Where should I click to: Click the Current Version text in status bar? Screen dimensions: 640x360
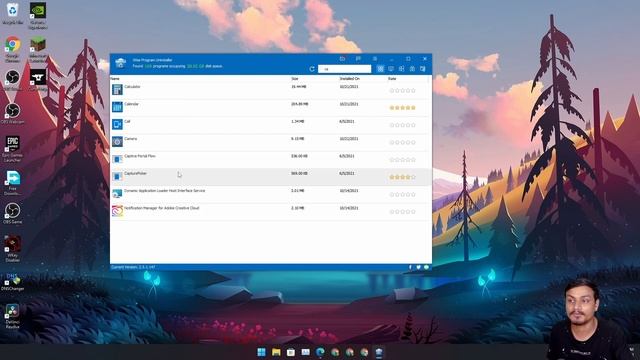pyautogui.click(x=133, y=267)
